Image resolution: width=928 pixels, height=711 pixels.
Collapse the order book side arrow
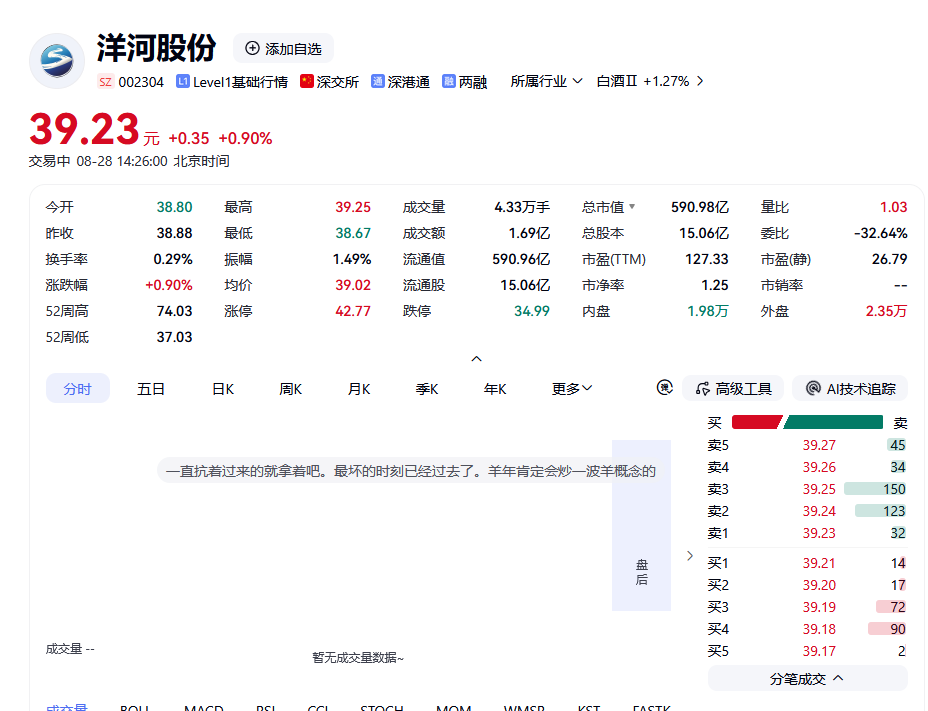[690, 555]
